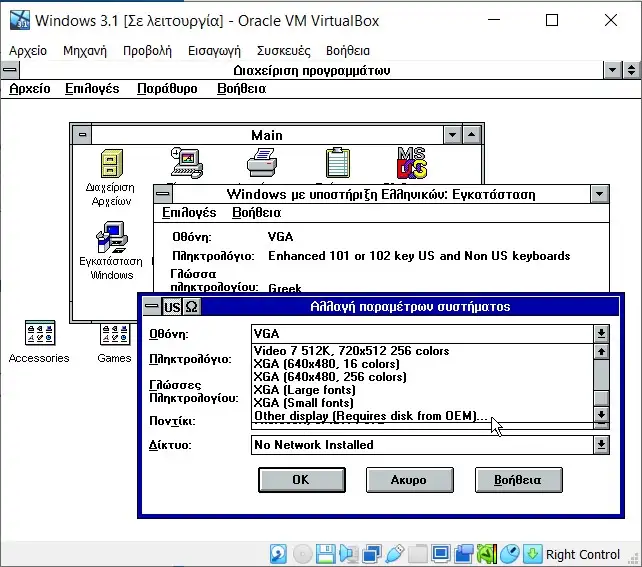The image size is (642, 567).
Task: Select XGA (640x480, 16 colors)
Action: 423,364
